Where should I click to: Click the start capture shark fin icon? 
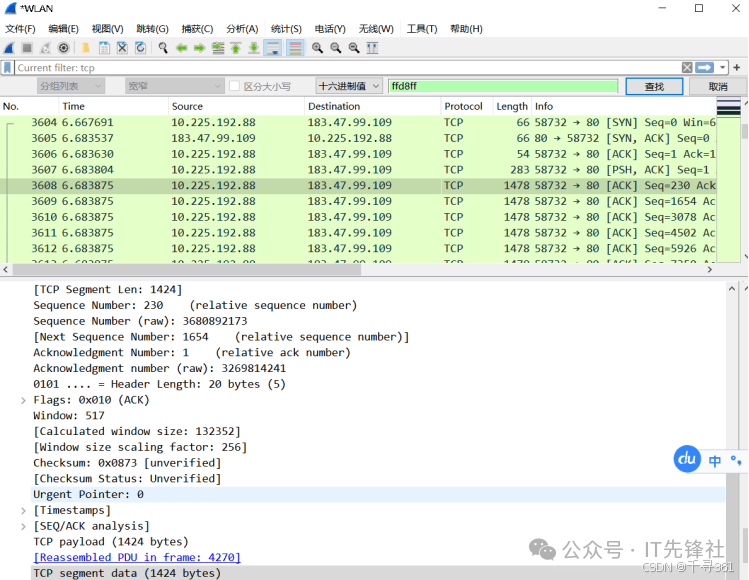coord(9,48)
